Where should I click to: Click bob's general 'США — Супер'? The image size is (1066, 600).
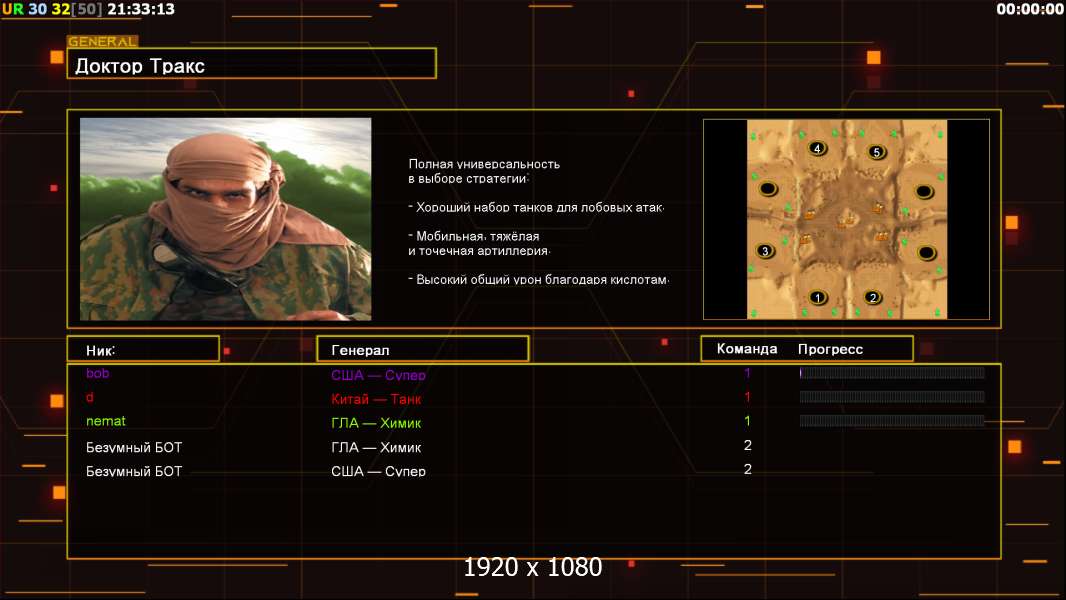[x=378, y=374]
